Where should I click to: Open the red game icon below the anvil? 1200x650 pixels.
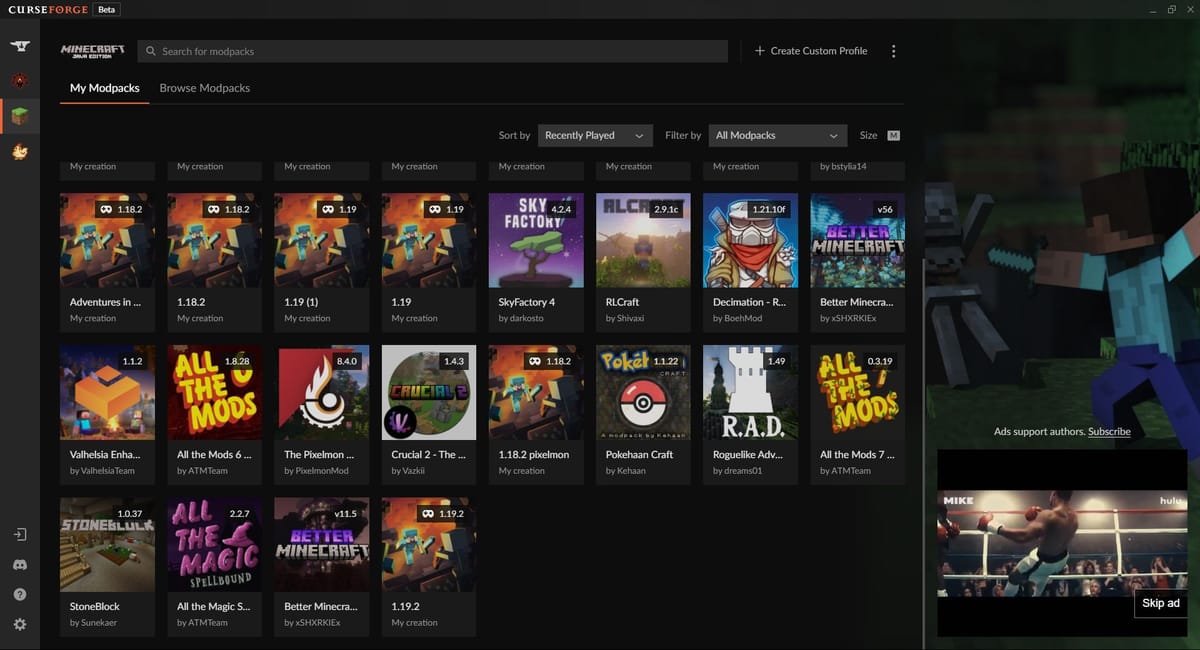(20, 81)
